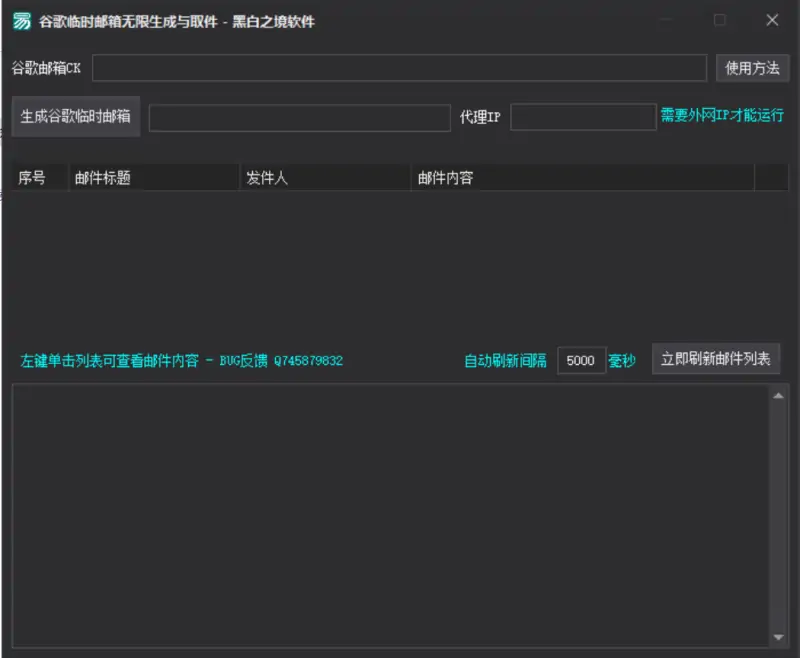Click inside the 谷歌邮箱CK input field

point(400,68)
